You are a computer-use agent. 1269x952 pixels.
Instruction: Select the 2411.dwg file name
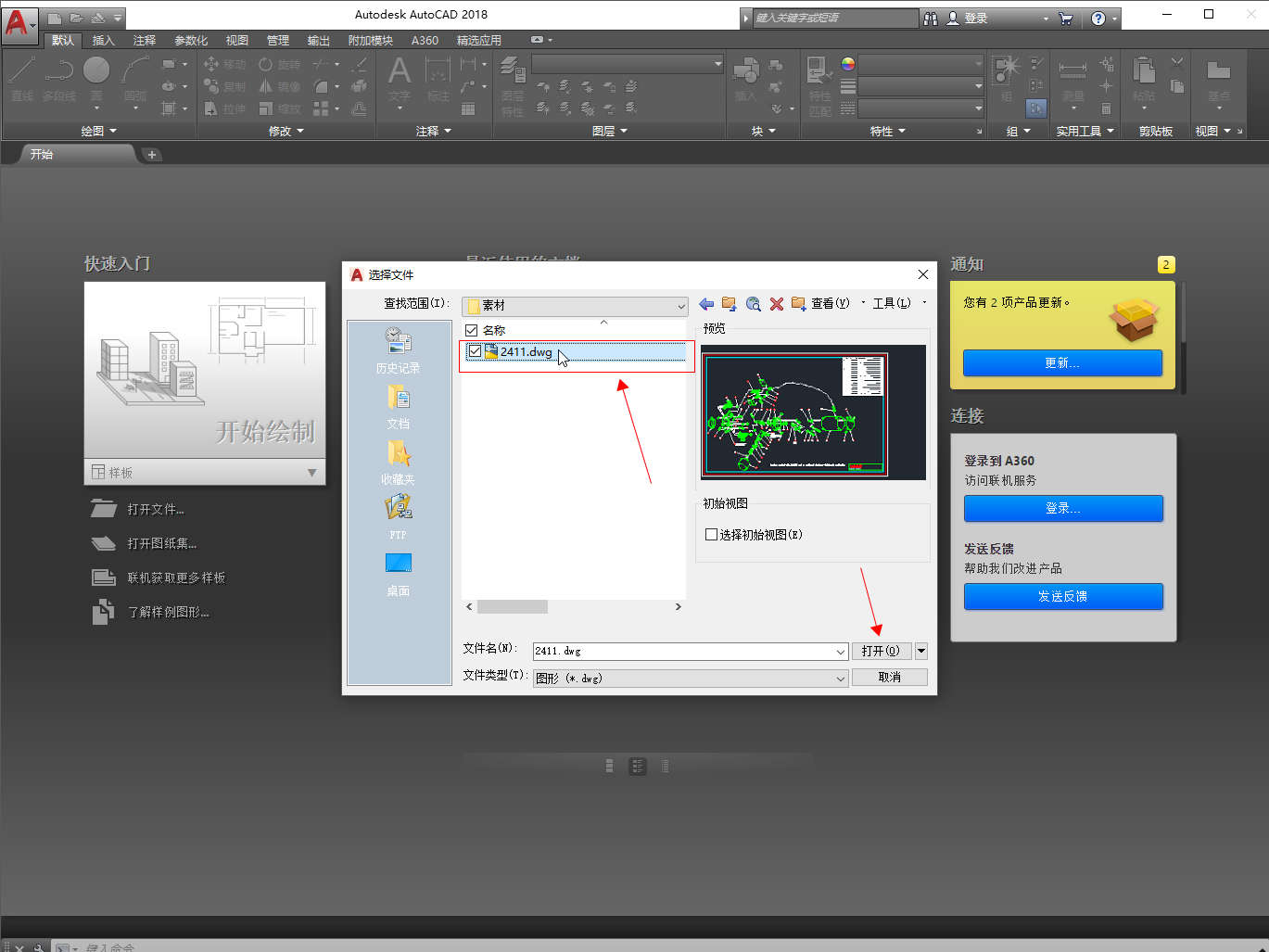point(526,351)
